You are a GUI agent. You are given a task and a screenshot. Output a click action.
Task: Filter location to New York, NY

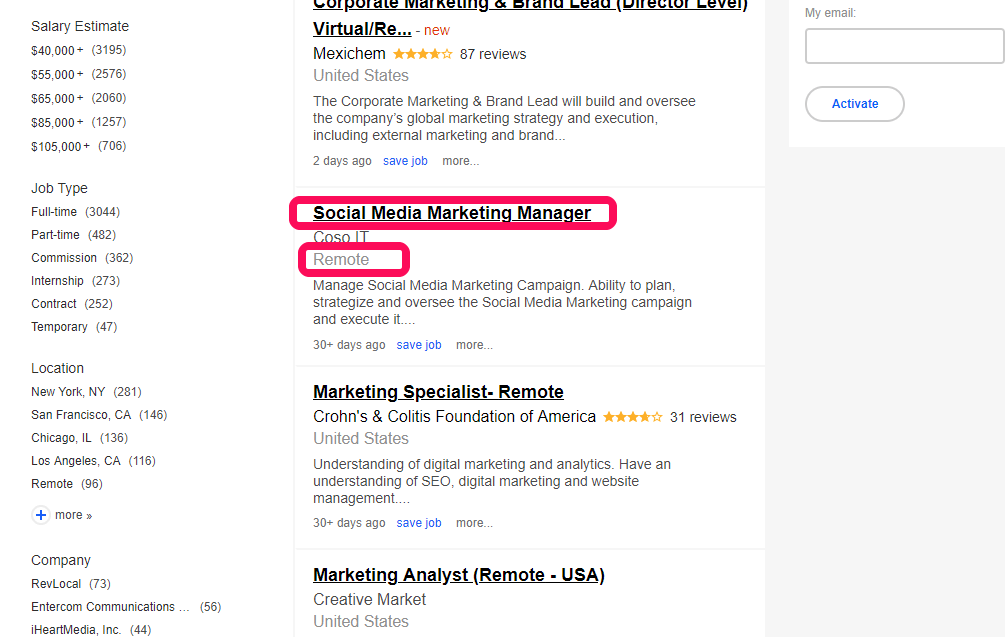(x=68, y=392)
